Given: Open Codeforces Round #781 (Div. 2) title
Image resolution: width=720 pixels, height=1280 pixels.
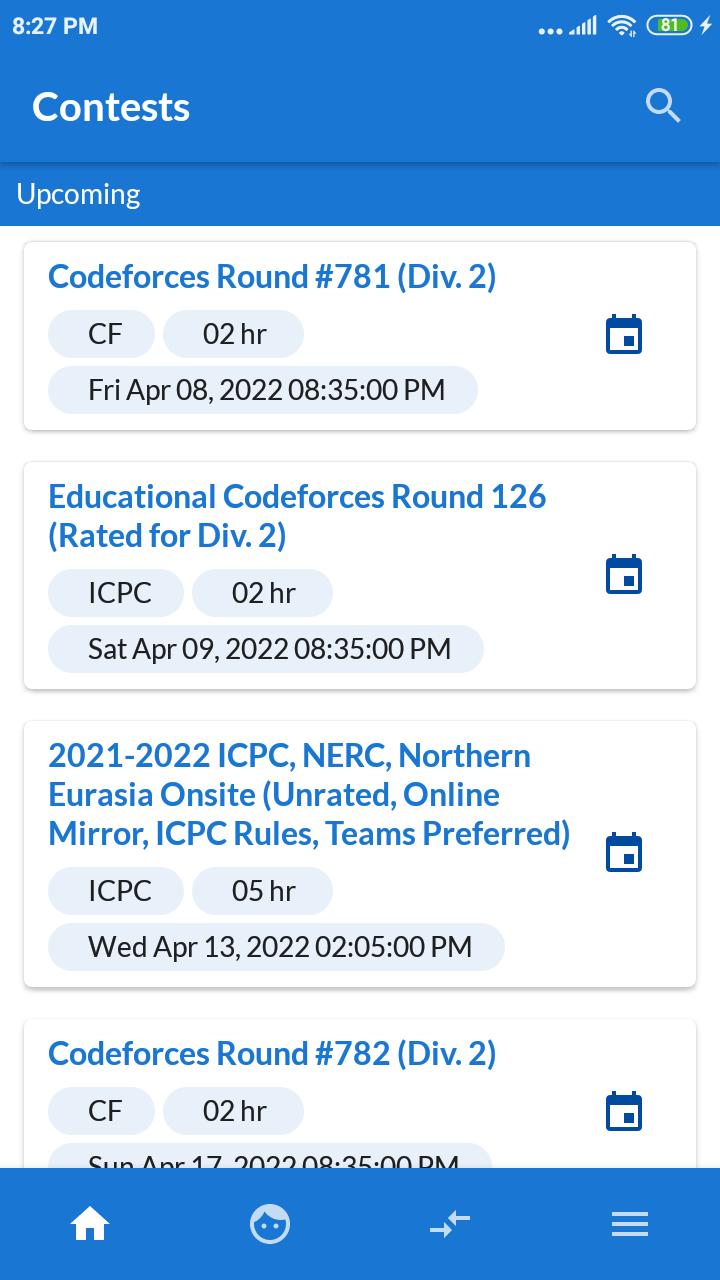Looking at the screenshot, I should (272, 277).
